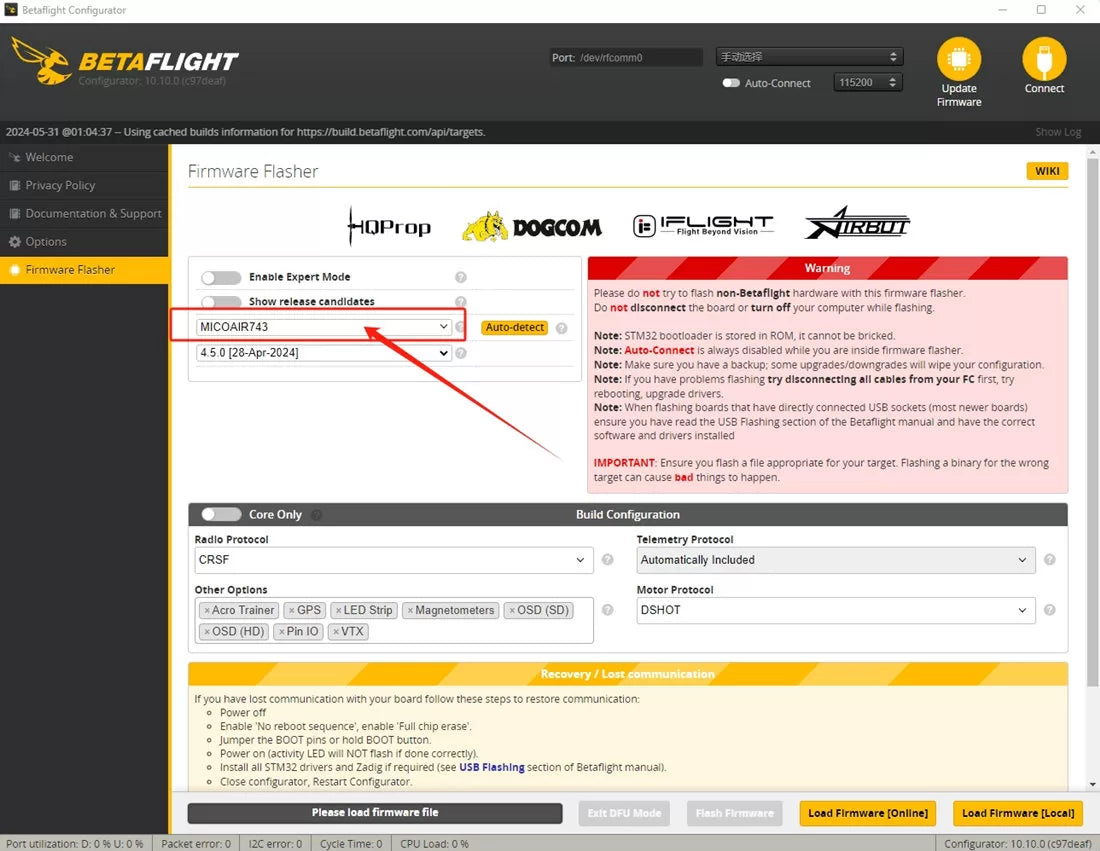Click the Update Firmware chip icon

point(958,60)
